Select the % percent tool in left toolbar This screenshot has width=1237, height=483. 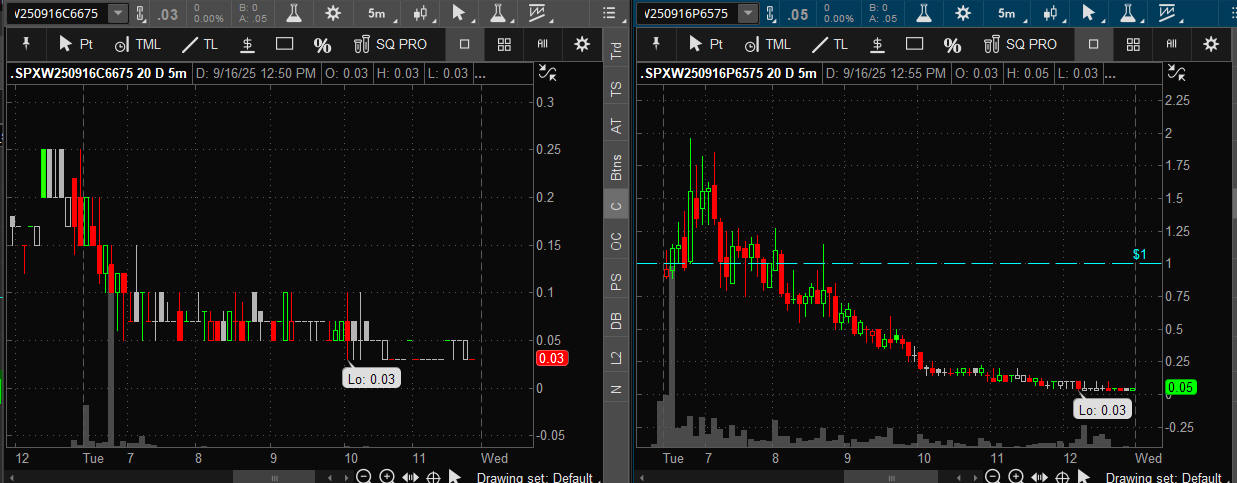322,45
